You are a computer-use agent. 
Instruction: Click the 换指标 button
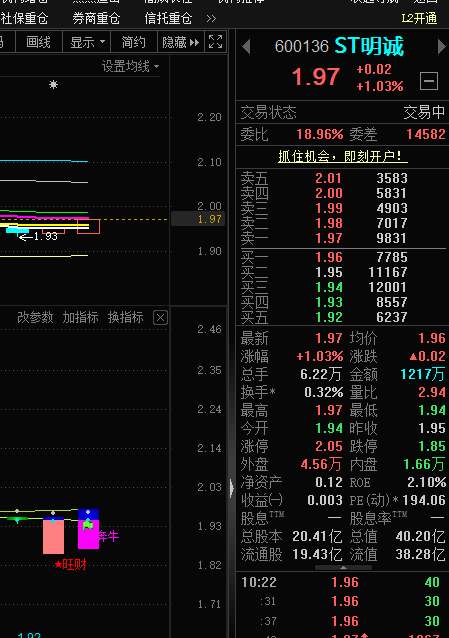tap(125, 317)
